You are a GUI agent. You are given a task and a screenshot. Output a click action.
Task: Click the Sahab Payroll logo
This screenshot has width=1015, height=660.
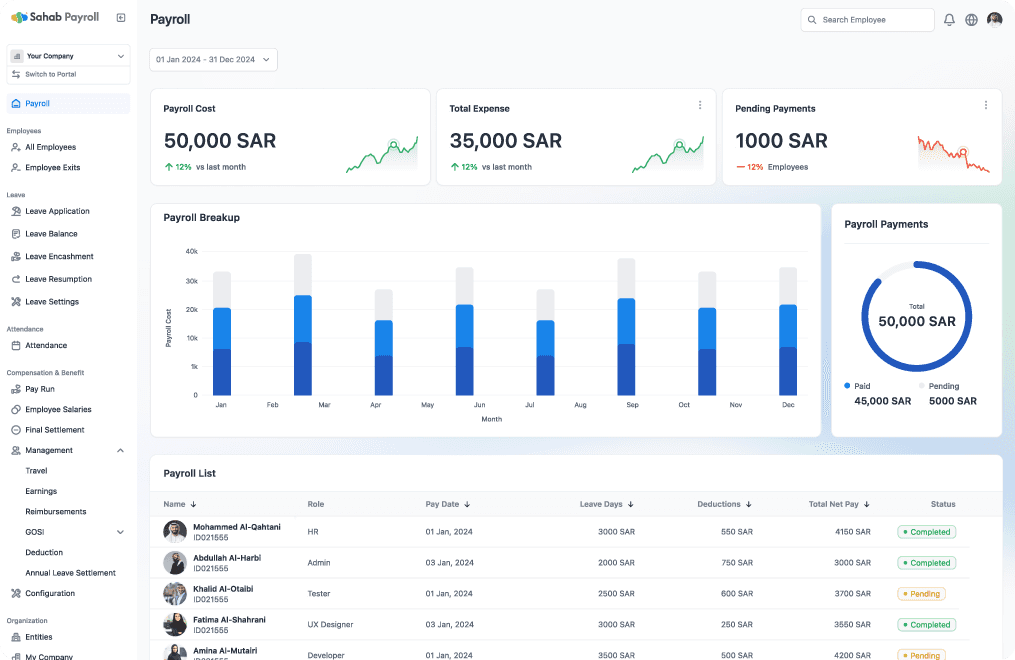pyautogui.click(x=55, y=17)
